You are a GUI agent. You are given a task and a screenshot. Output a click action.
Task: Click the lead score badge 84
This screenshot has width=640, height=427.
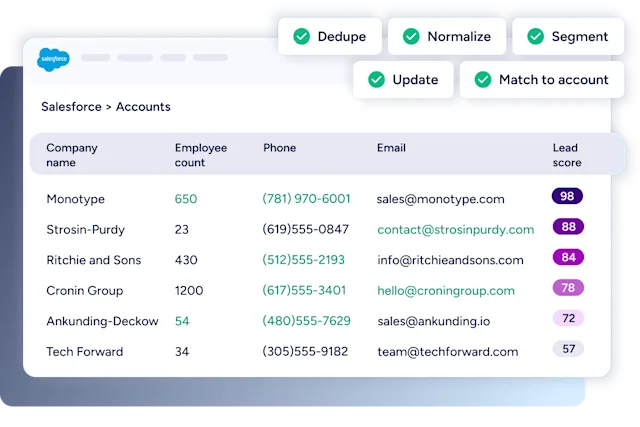pyautogui.click(x=569, y=257)
